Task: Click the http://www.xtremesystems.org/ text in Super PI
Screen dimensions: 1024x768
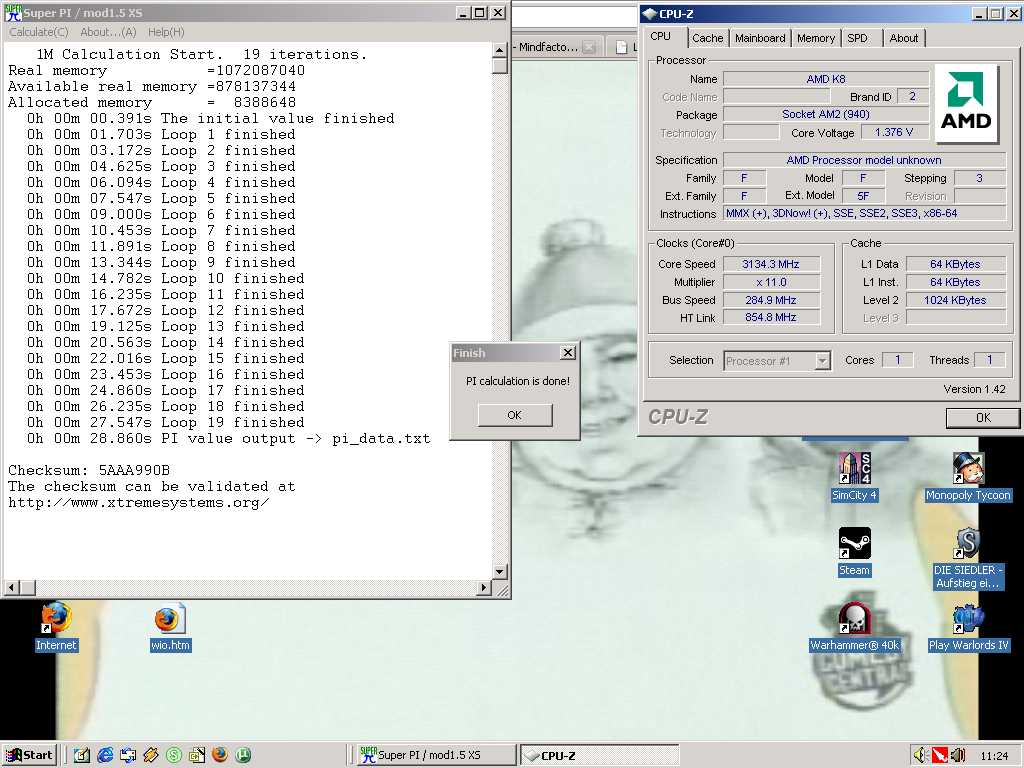Action: point(138,502)
